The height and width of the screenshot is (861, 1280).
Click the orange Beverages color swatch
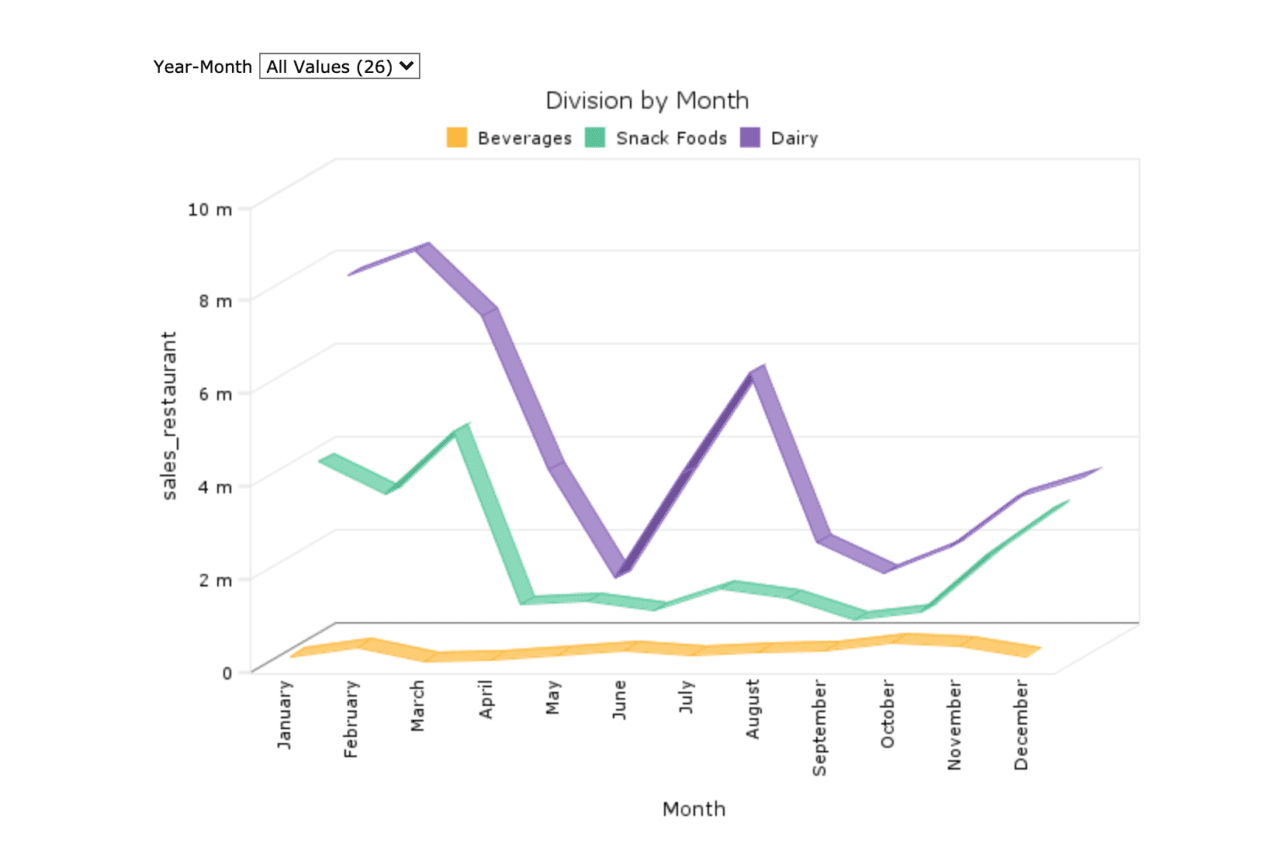coord(458,137)
